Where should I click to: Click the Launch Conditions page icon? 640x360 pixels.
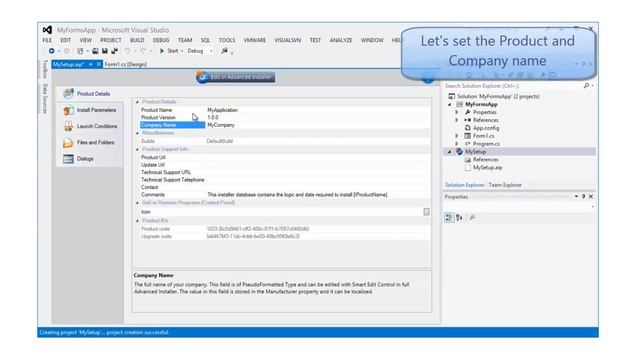[x=68, y=126]
